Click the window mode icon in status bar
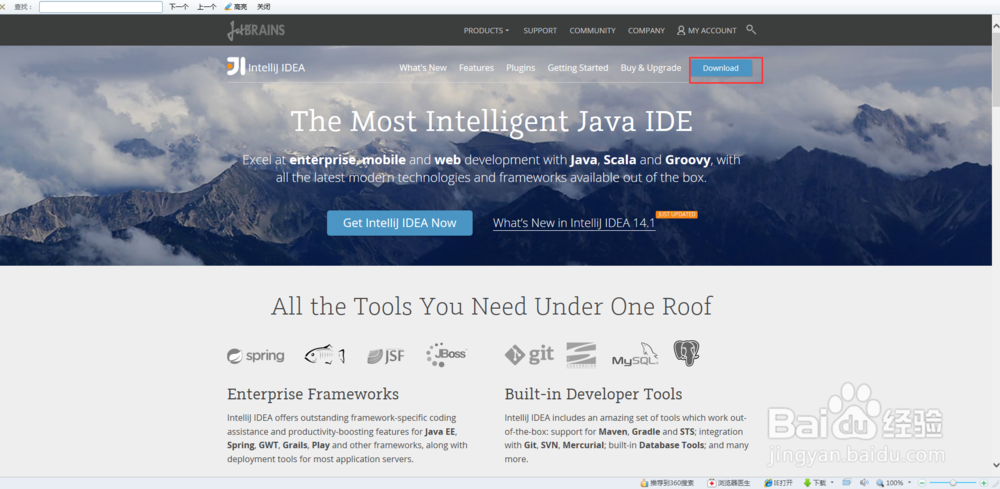1000x489 pixels. [847, 482]
